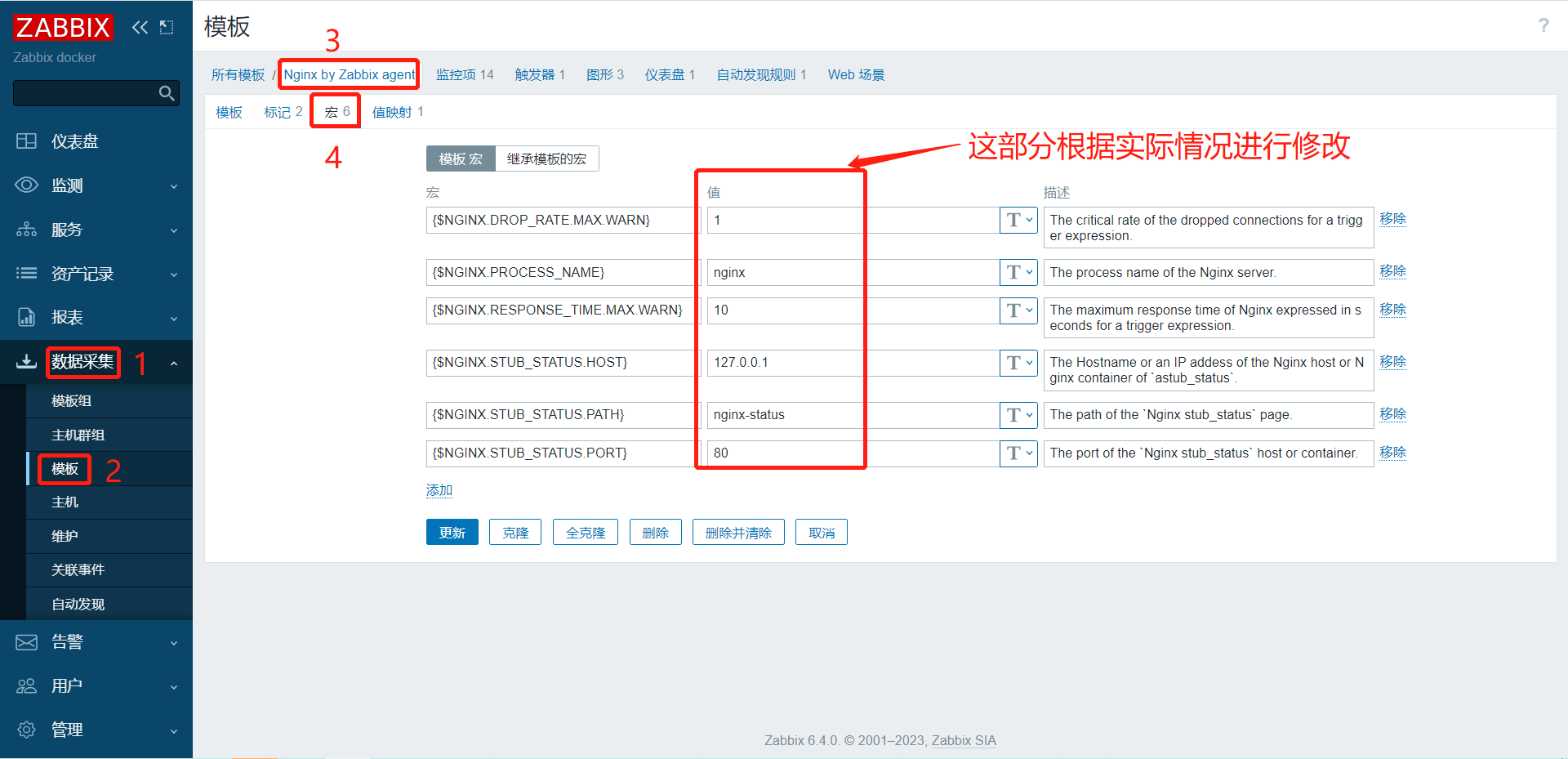This screenshot has width=1568, height=759.
Task: Click the 告警 envelope icon
Action: (x=26, y=642)
